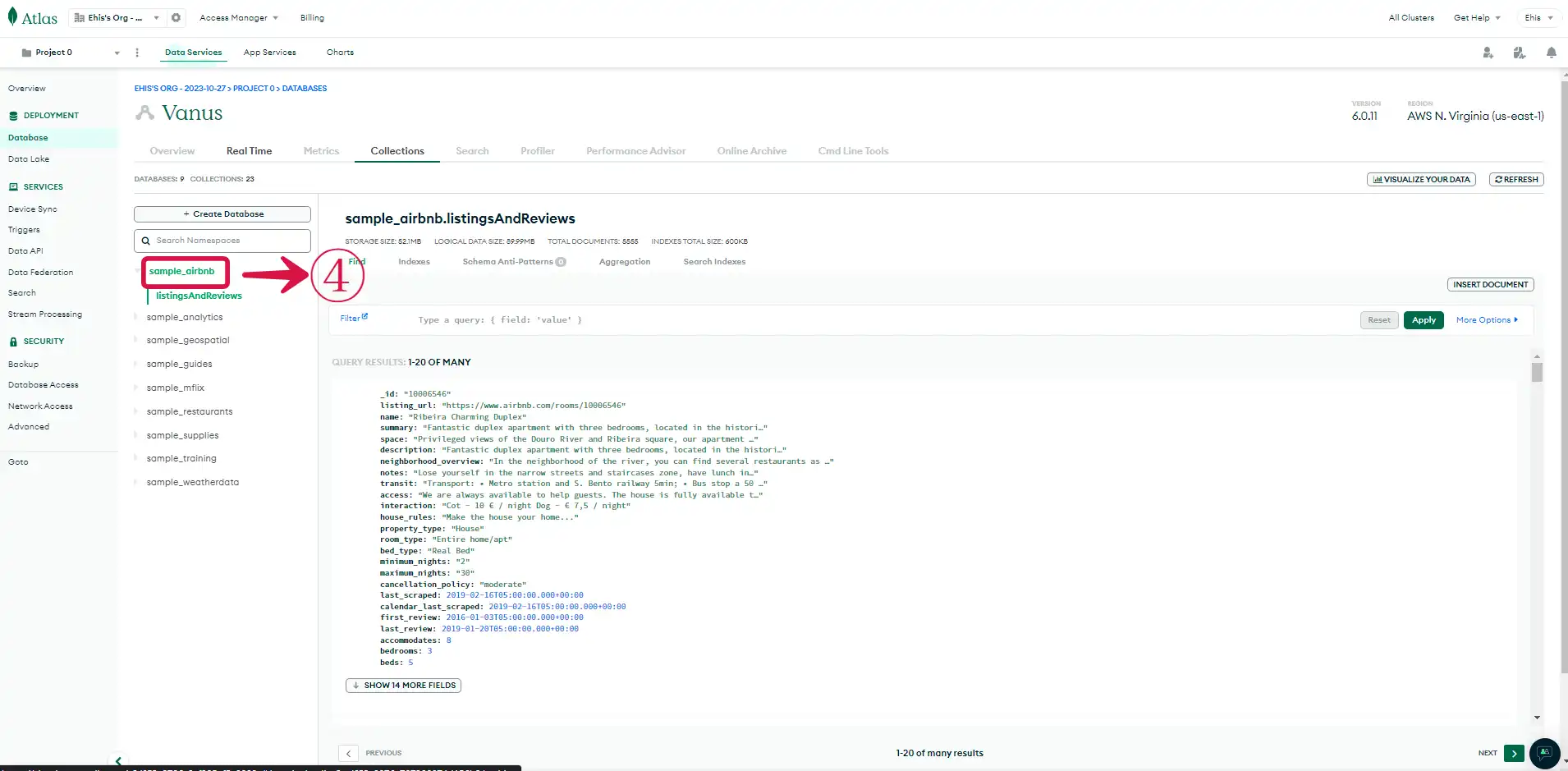Open Triggers in the sidebar
This screenshot has height=771, width=1568.
pyautogui.click(x=24, y=230)
